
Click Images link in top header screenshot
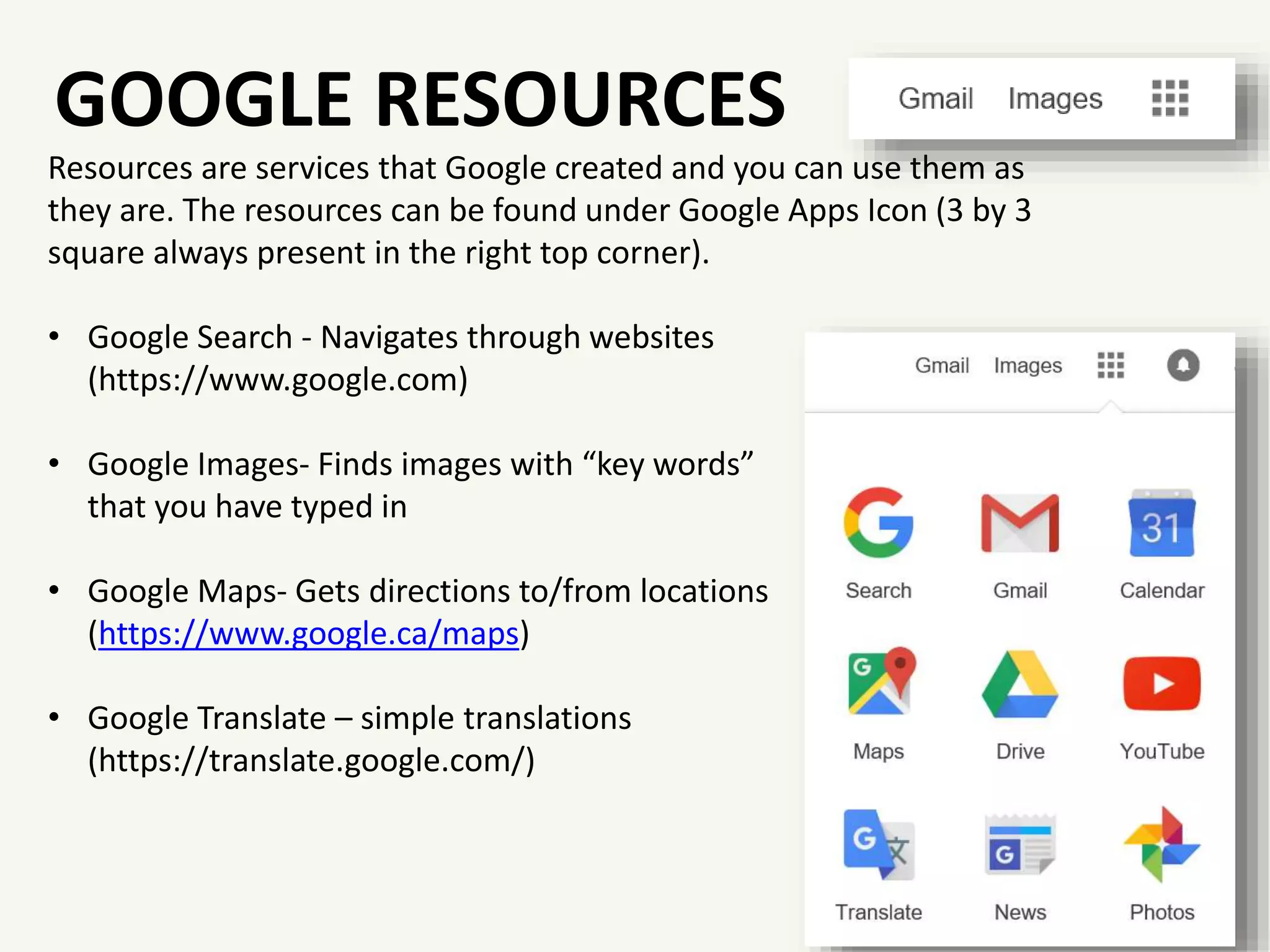pos(1055,100)
